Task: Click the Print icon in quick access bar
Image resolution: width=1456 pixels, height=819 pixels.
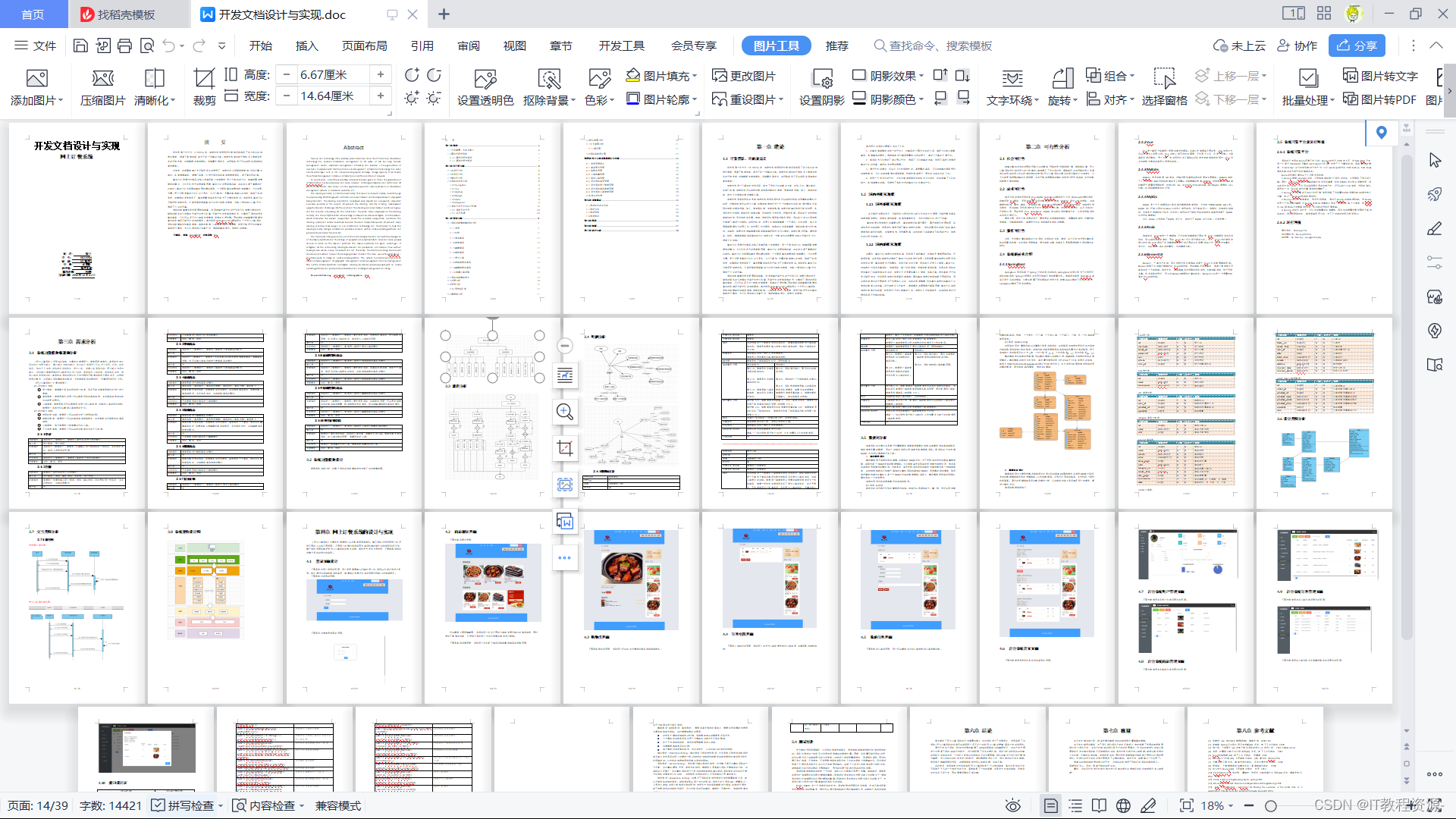Action: pyautogui.click(x=124, y=45)
